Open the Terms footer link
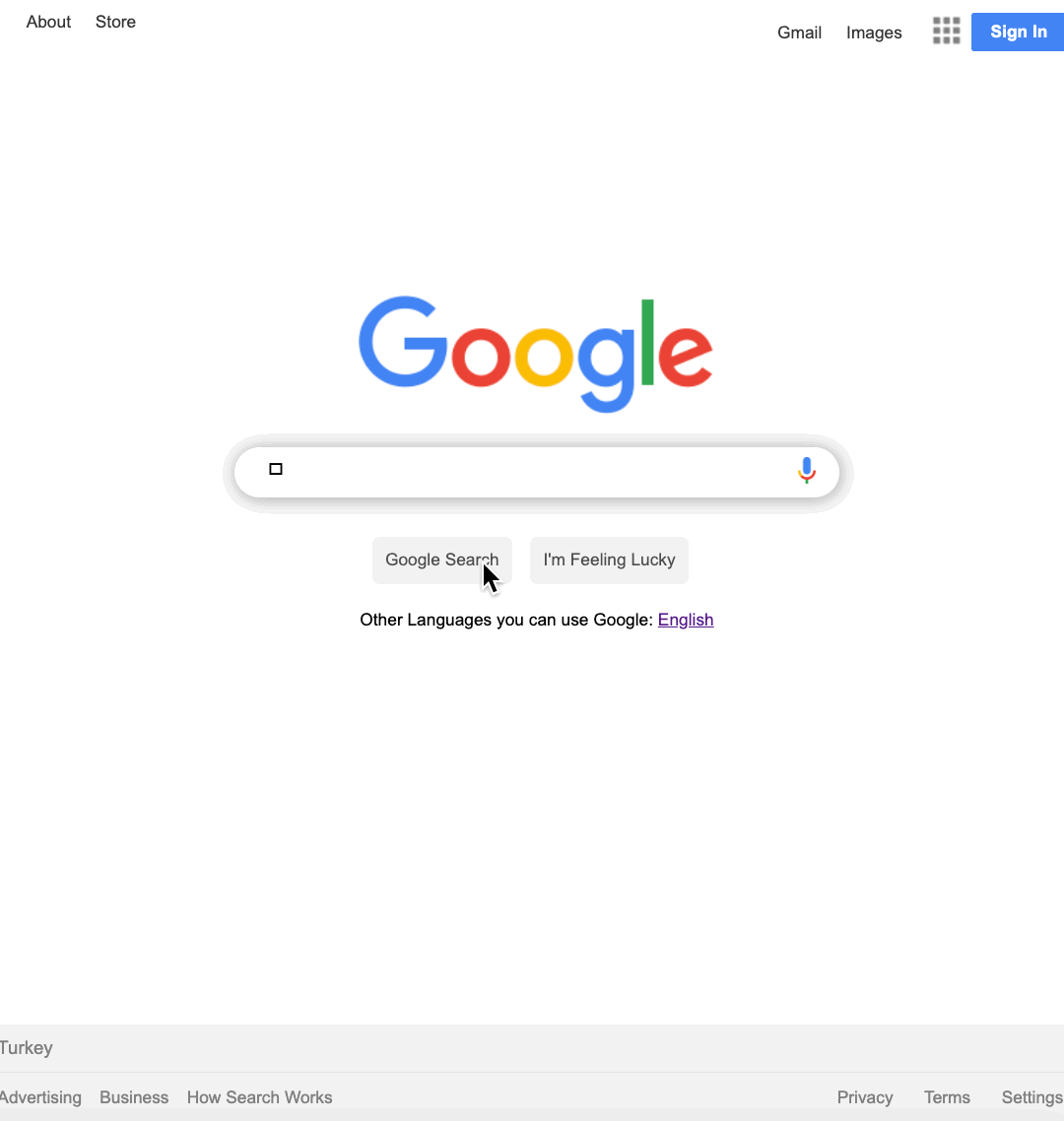This screenshot has width=1064, height=1121. (947, 1097)
